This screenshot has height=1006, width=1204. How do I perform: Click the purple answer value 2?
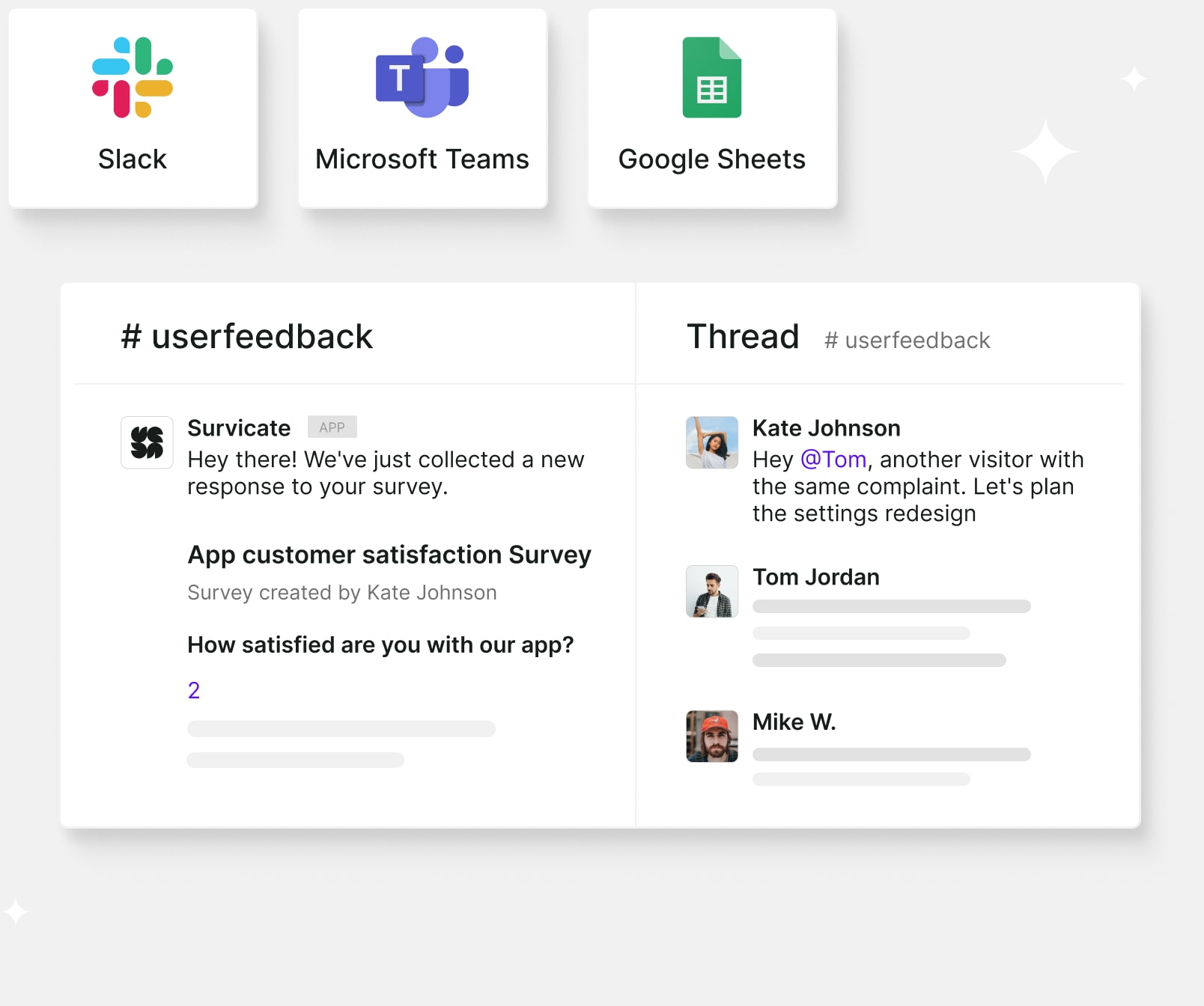(x=194, y=690)
